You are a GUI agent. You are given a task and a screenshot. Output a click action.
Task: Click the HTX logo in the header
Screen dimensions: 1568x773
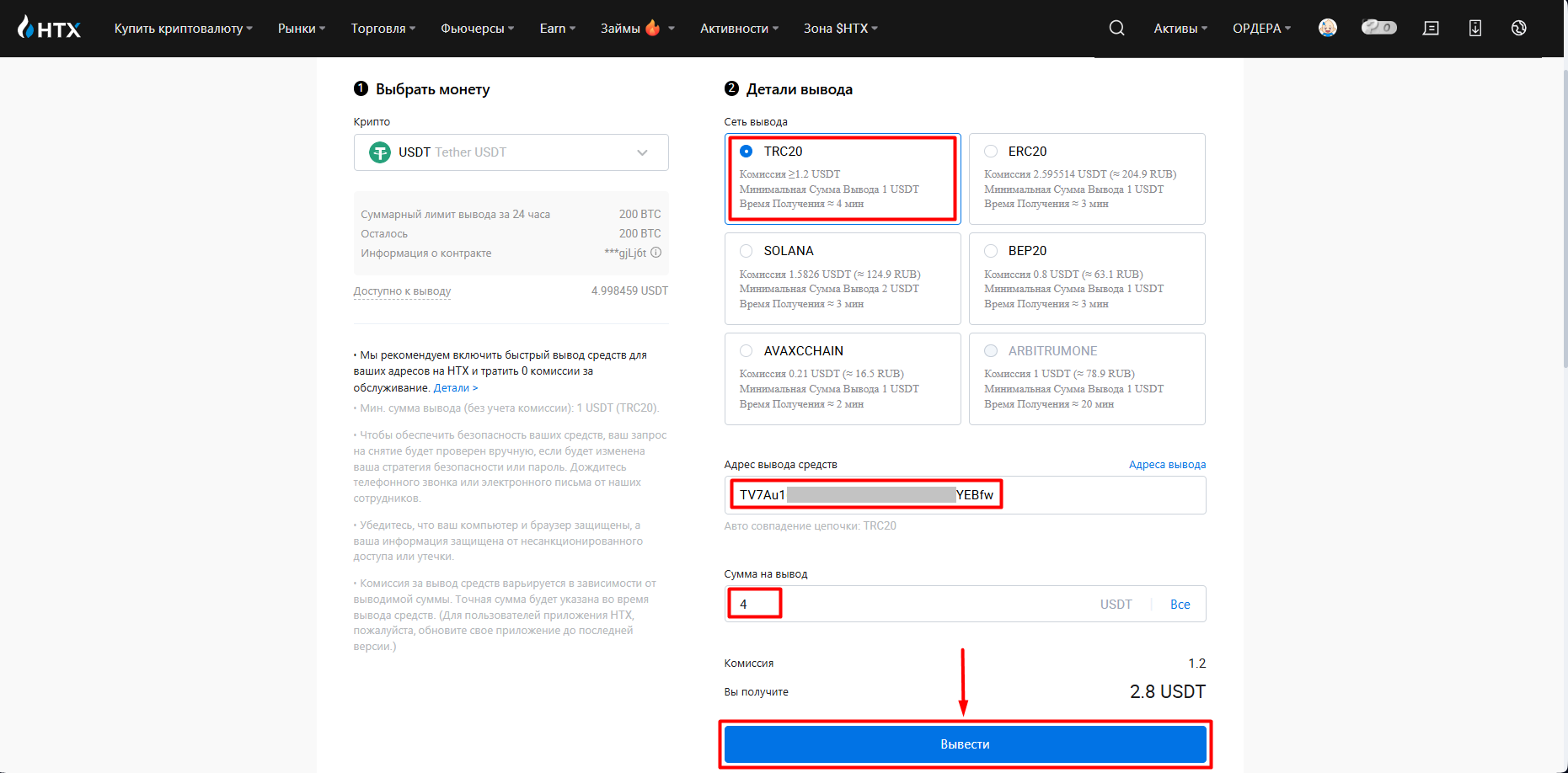pos(49,28)
